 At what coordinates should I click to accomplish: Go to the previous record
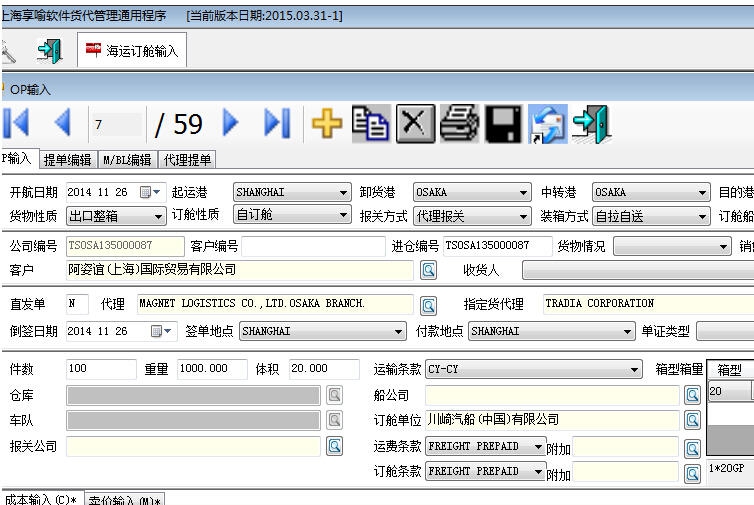pyautogui.click(x=63, y=123)
